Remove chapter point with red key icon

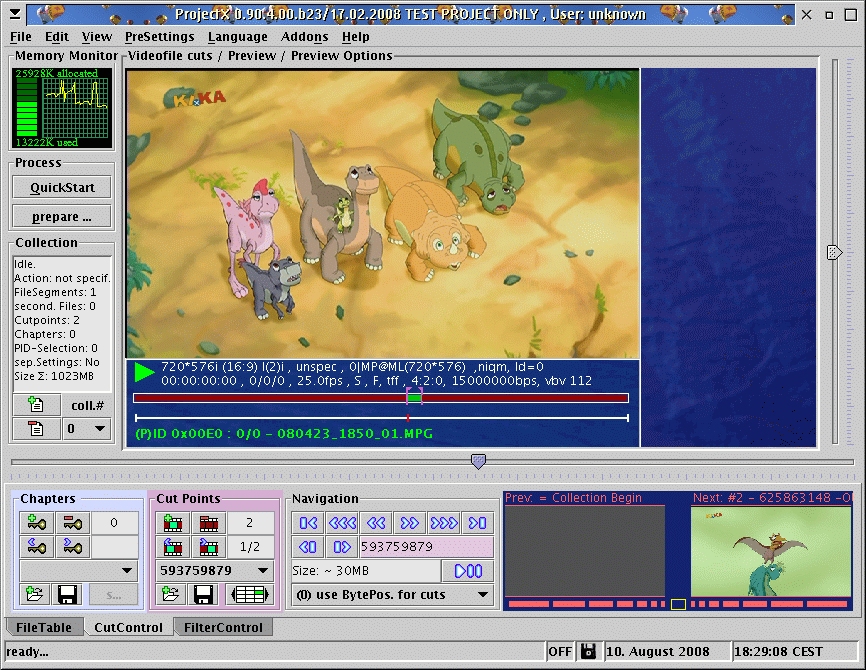coord(73,523)
